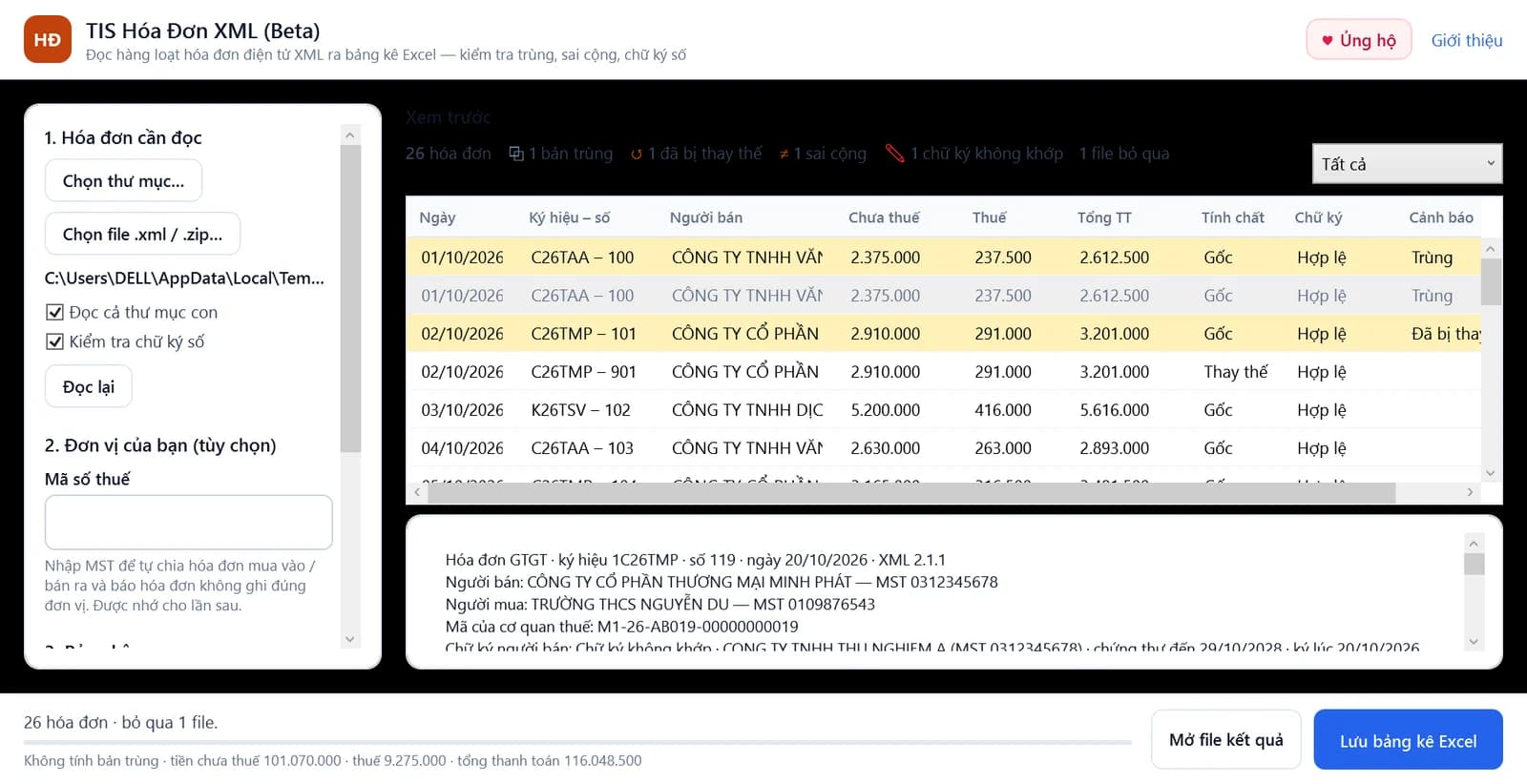1527x784 pixels.
Task: Click the left settings panel's vertical scrollbar thumb
Action: 350,299
